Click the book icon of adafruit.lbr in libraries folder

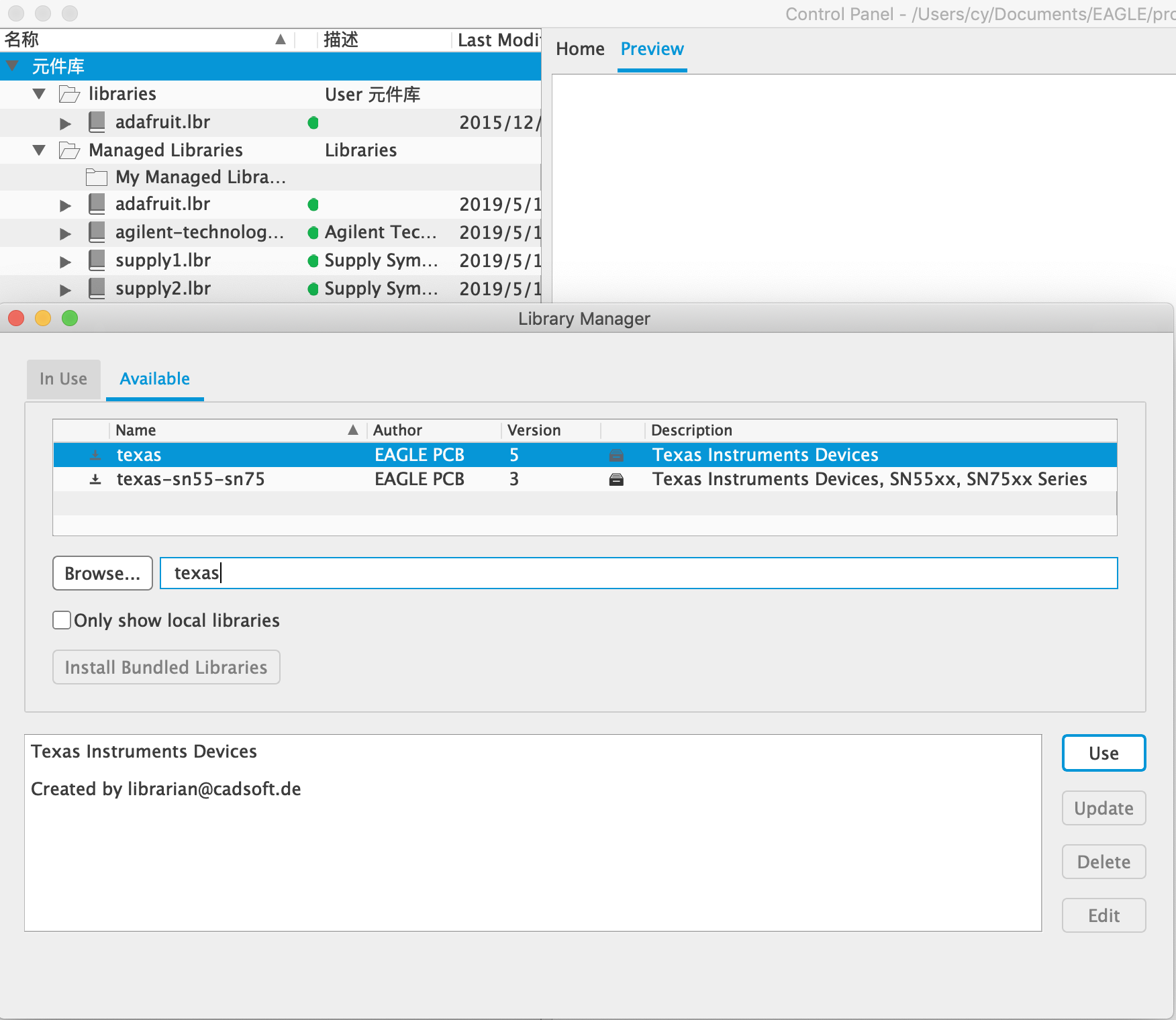pyautogui.click(x=97, y=122)
